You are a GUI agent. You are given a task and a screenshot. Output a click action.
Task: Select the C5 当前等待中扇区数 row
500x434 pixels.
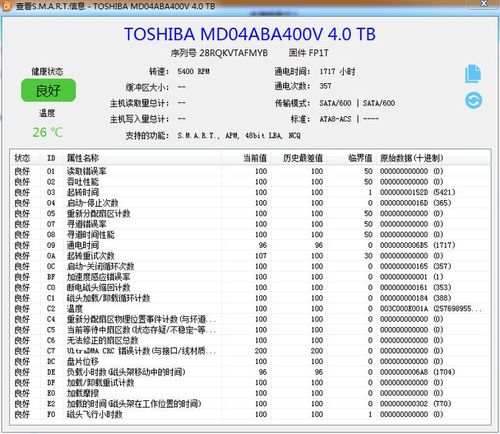pos(250,330)
